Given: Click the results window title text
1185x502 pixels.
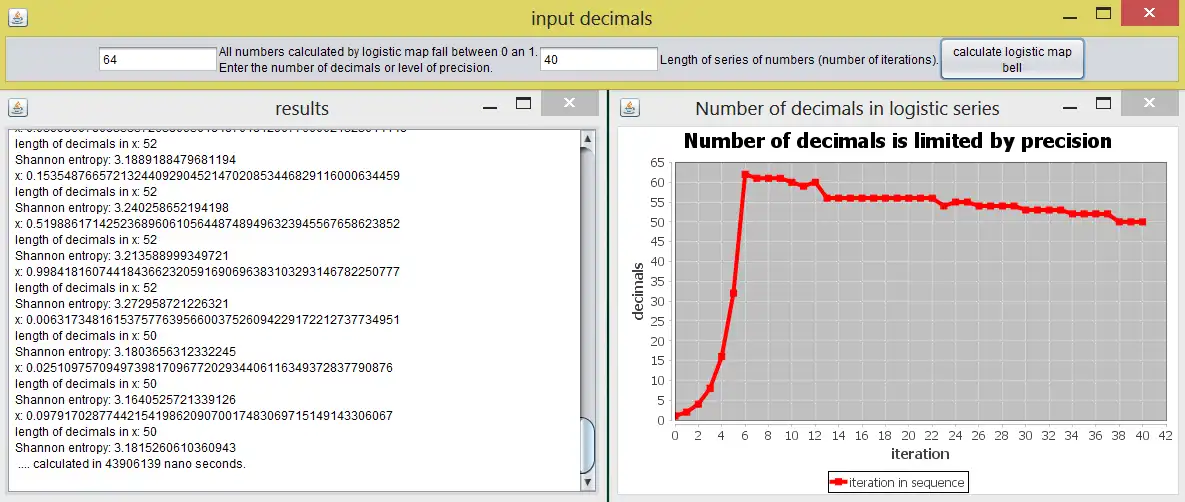Looking at the screenshot, I should pos(302,108).
